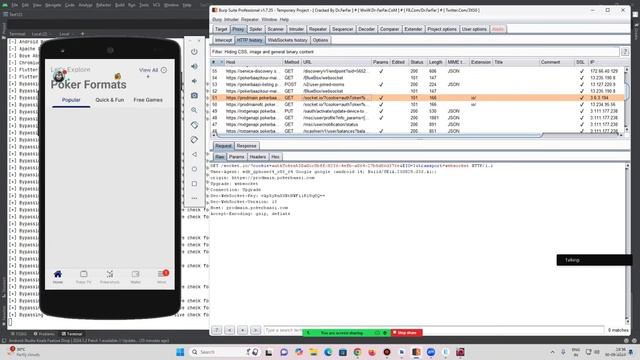Tap the profile avatar in poker app
The height and width of the screenshot is (360, 640).
(59, 76)
